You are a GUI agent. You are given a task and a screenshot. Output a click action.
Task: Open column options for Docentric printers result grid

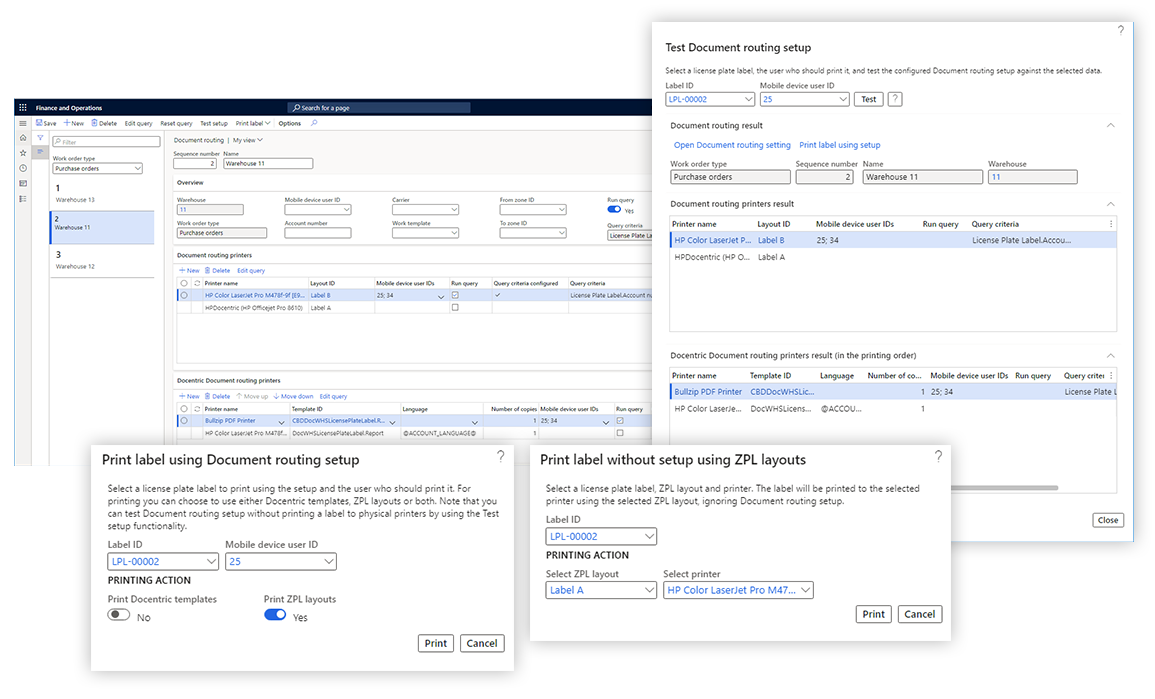tap(1111, 376)
